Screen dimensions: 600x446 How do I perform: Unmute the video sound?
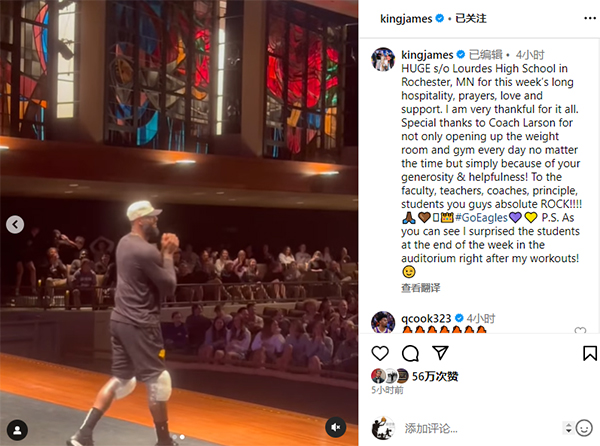[336, 427]
